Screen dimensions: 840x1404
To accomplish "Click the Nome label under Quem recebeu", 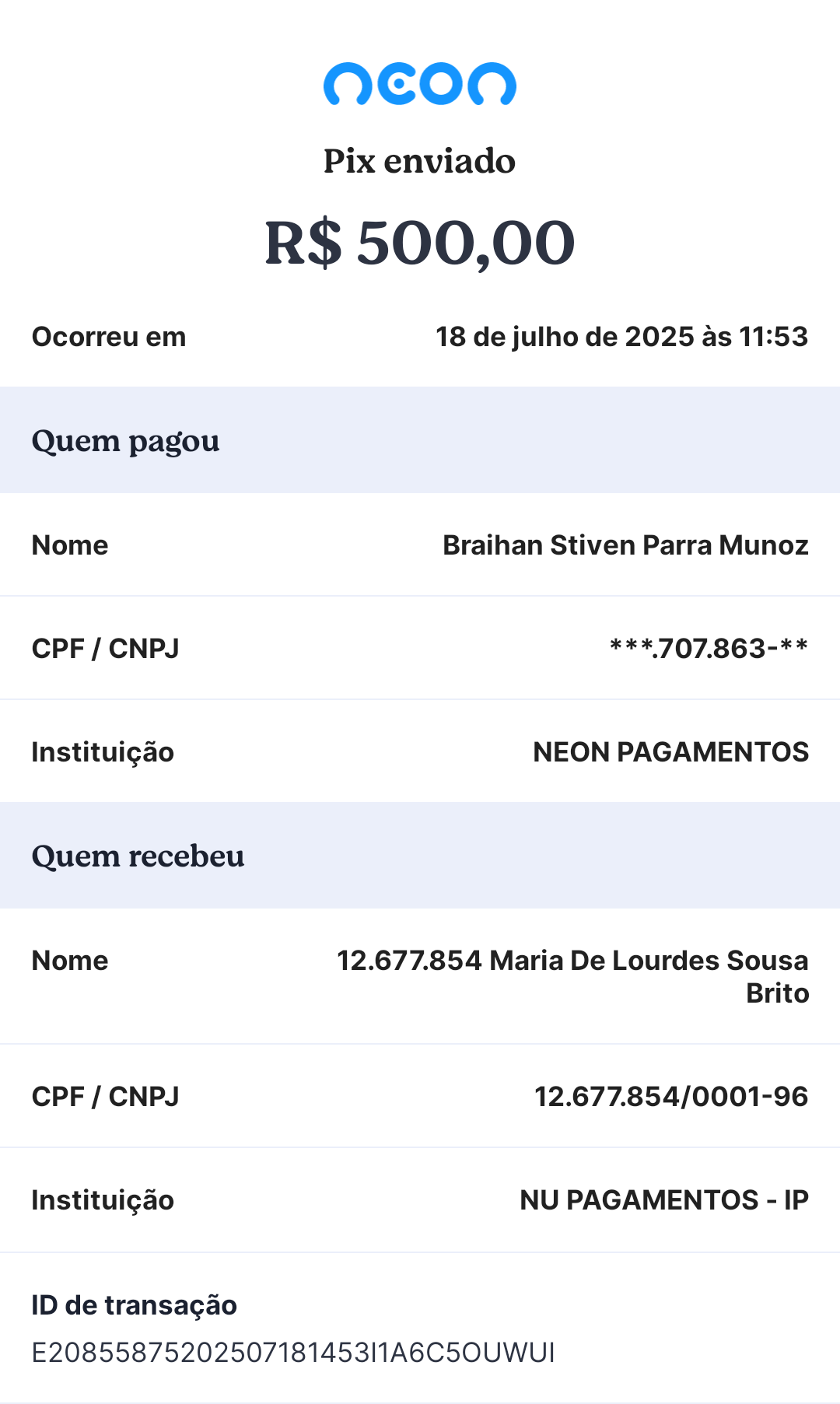I will point(70,961).
